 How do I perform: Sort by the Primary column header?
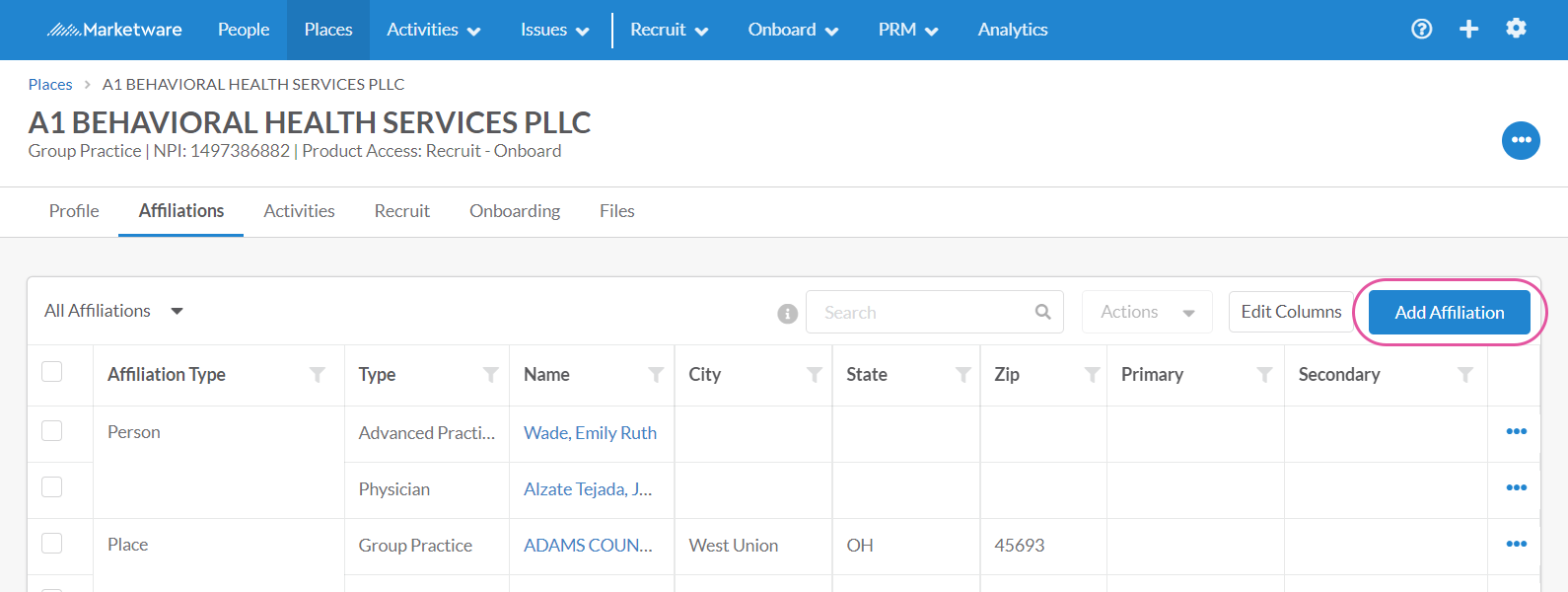tap(1152, 375)
